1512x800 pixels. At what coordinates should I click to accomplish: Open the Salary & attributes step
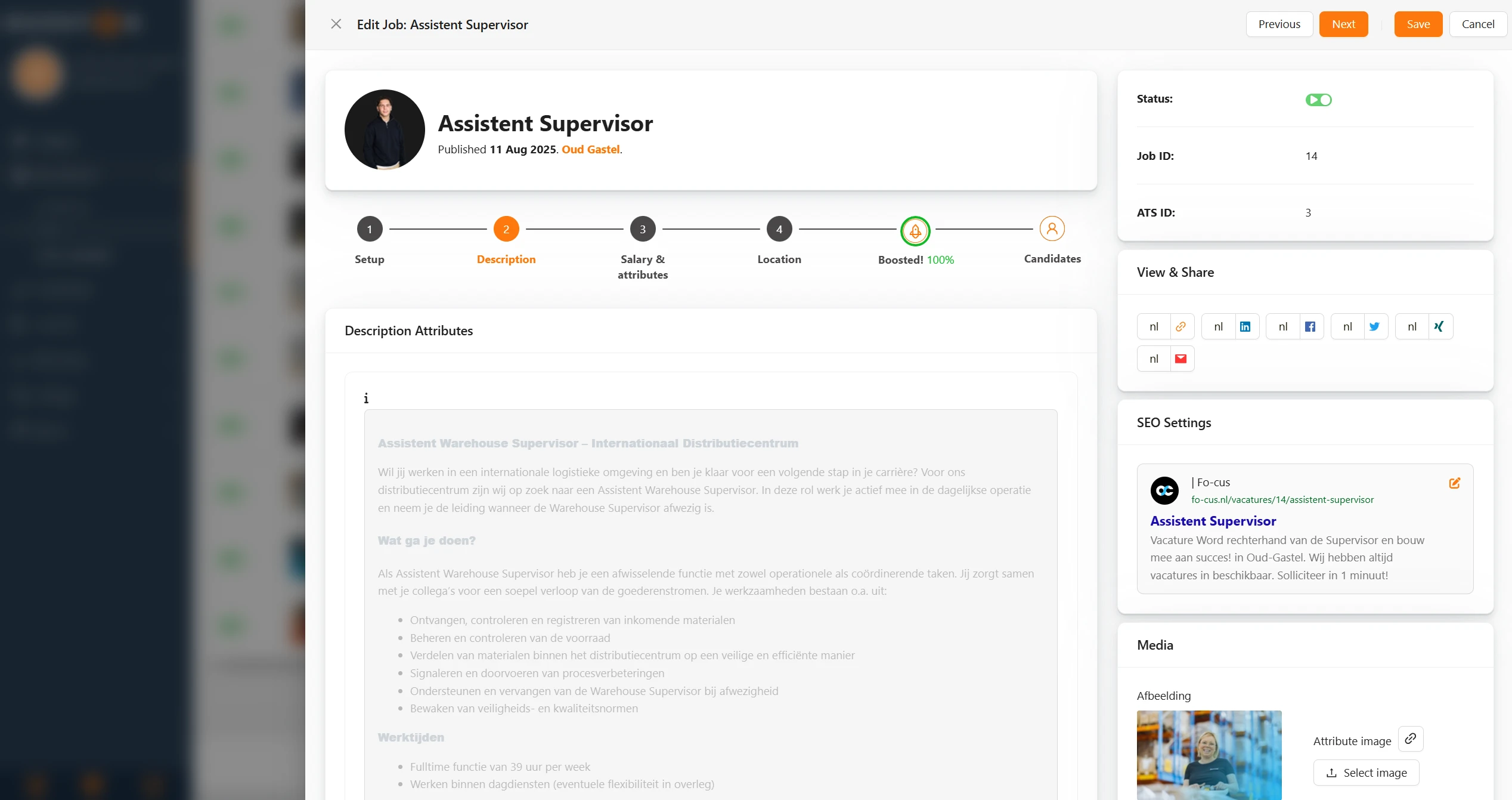pyautogui.click(x=643, y=229)
